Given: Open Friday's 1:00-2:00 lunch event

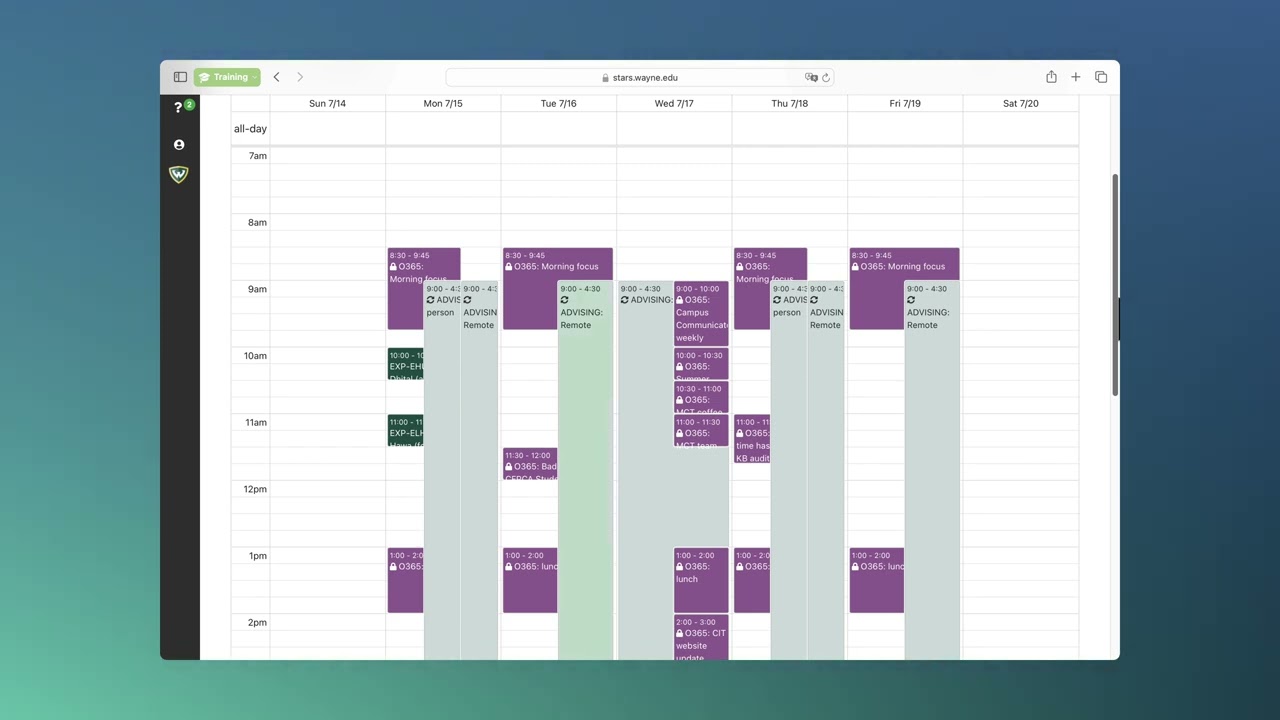Looking at the screenshot, I should 876,580.
